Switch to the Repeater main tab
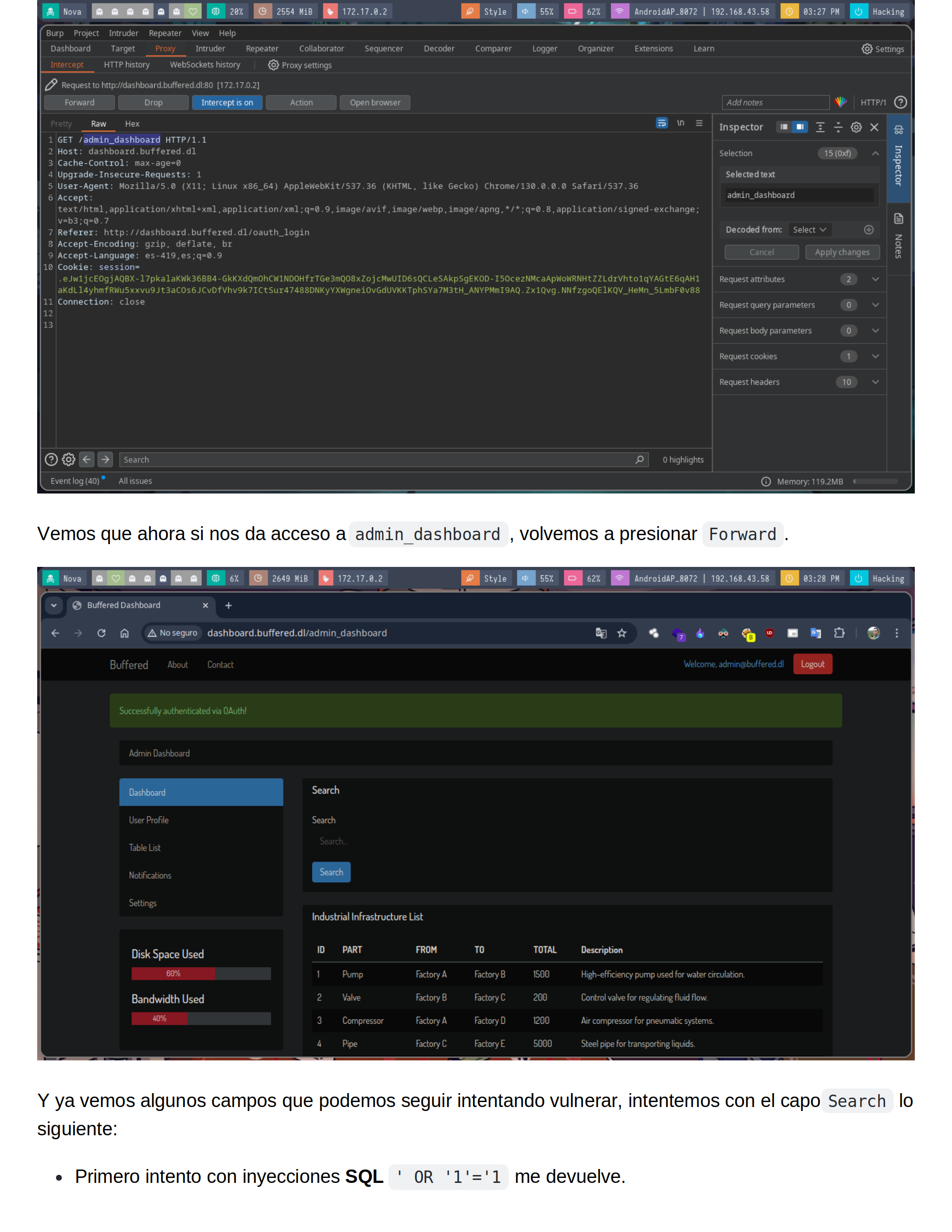Viewport: 952px width, 1232px height. pos(262,49)
